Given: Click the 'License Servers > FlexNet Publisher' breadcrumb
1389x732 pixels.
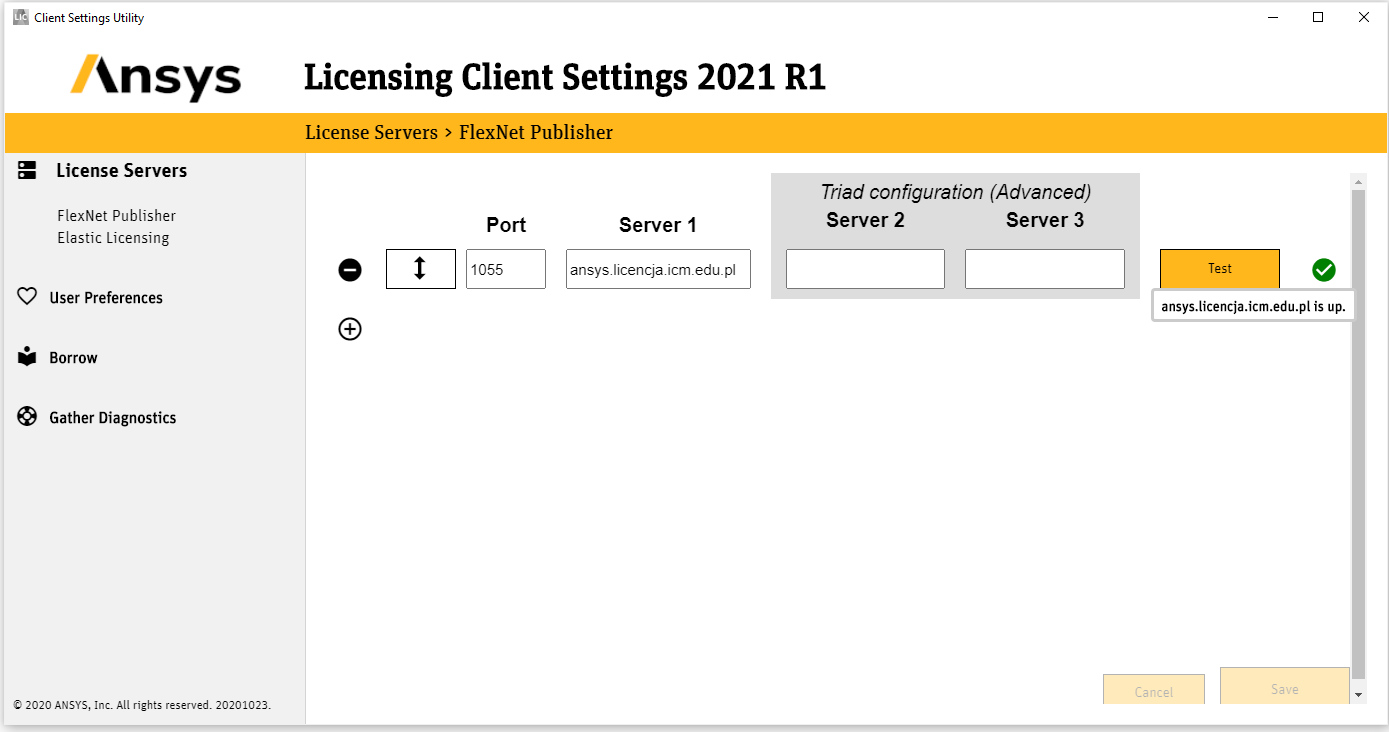Looking at the screenshot, I should [x=459, y=132].
